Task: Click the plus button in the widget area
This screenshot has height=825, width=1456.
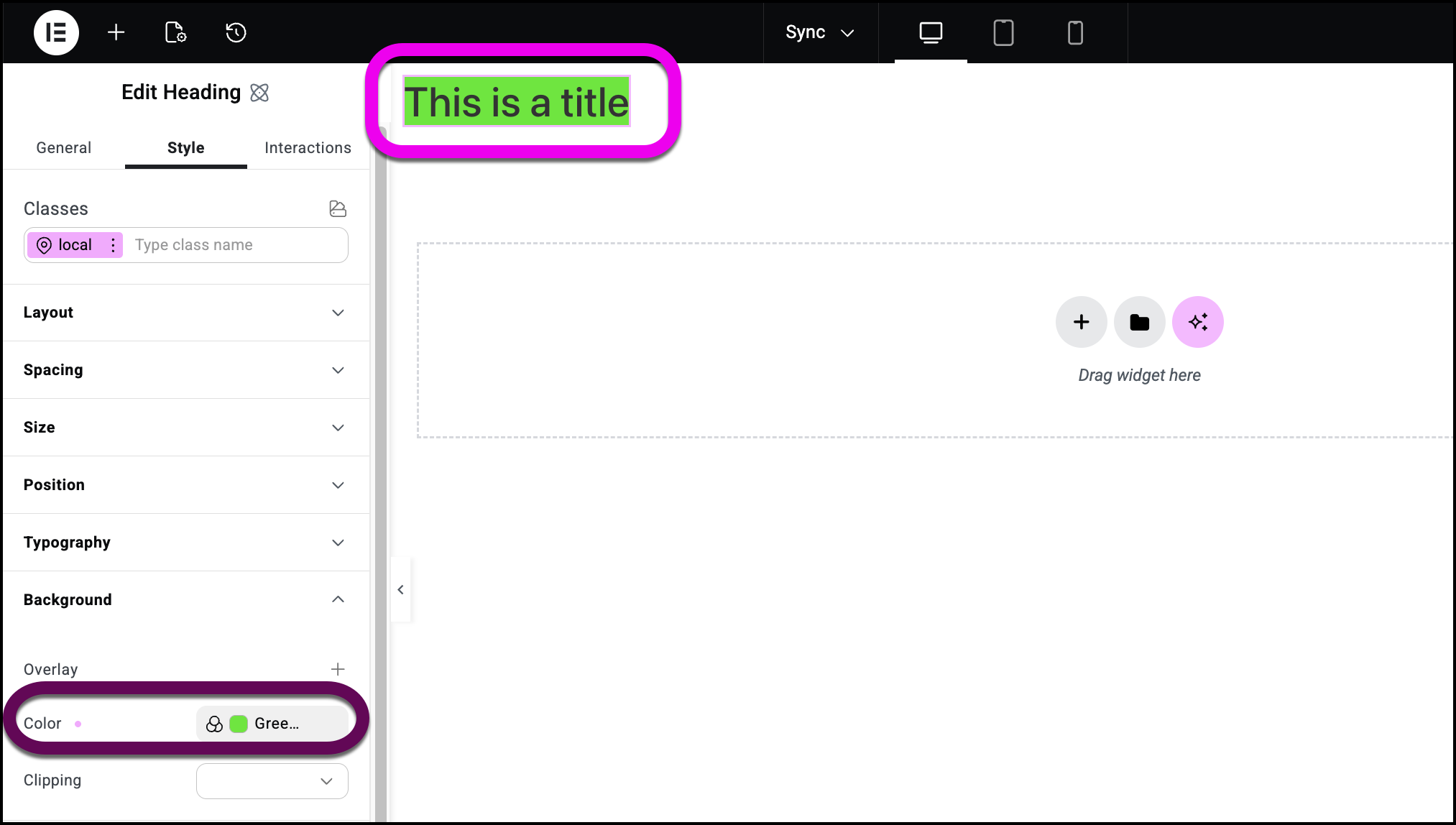Action: click(x=1081, y=322)
